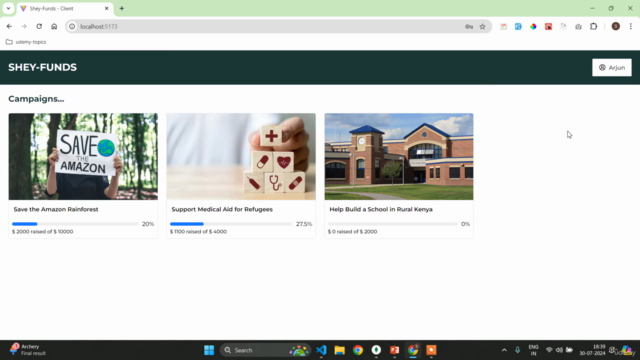Open the Chrome profile avatar
Viewport: 640px width, 360px height.
(616, 27)
